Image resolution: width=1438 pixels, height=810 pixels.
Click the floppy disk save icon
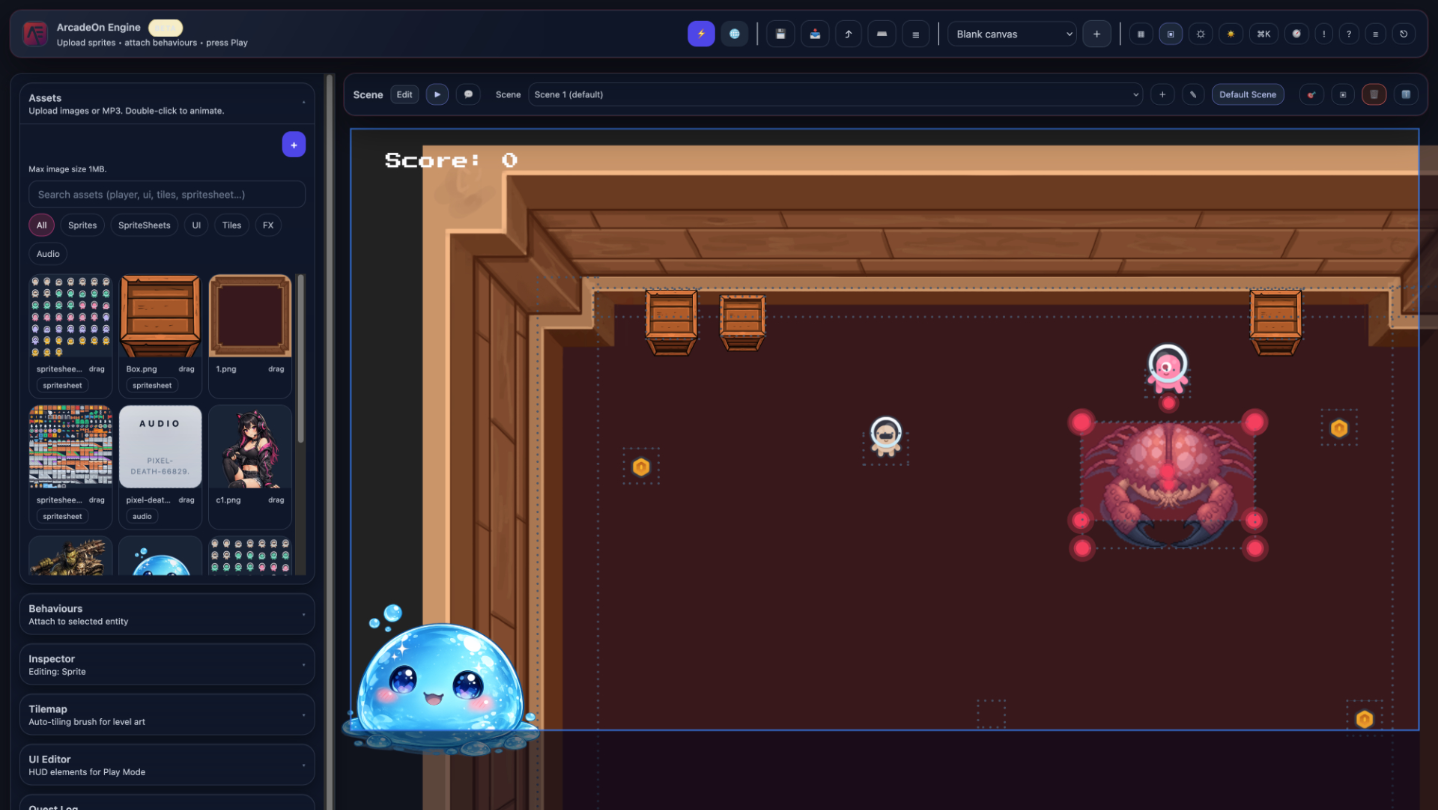(x=780, y=34)
